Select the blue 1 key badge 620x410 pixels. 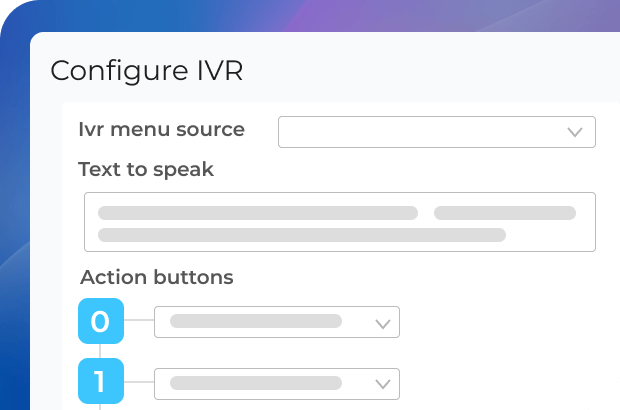click(x=100, y=381)
